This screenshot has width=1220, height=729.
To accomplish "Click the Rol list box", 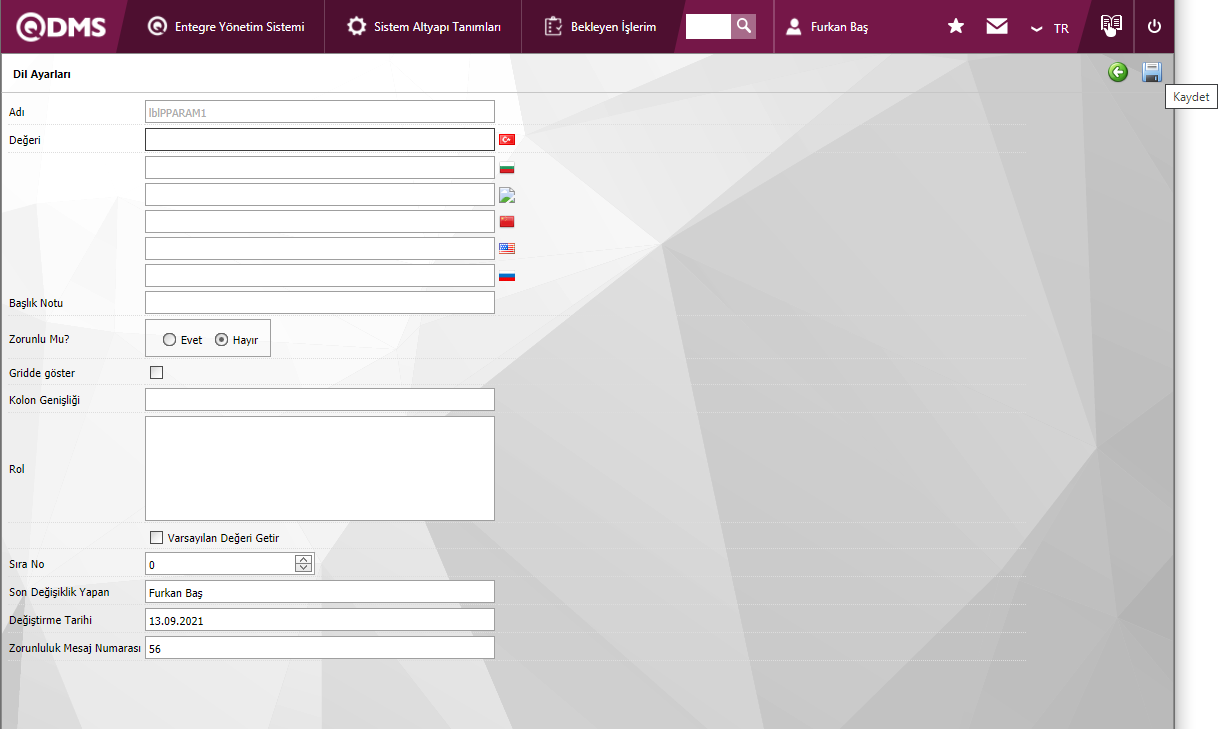I will (x=320, y=468).
